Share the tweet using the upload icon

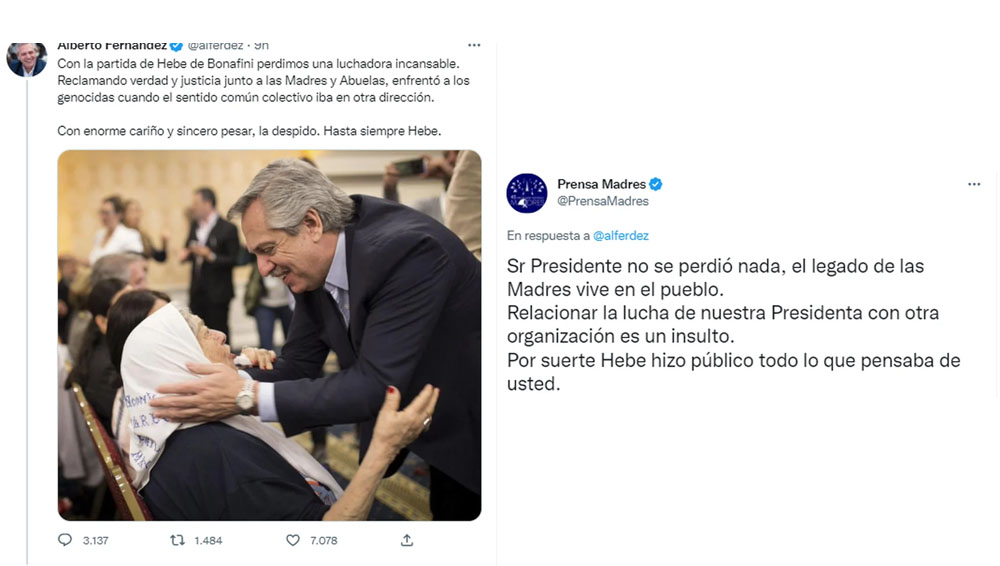[407, 540]
